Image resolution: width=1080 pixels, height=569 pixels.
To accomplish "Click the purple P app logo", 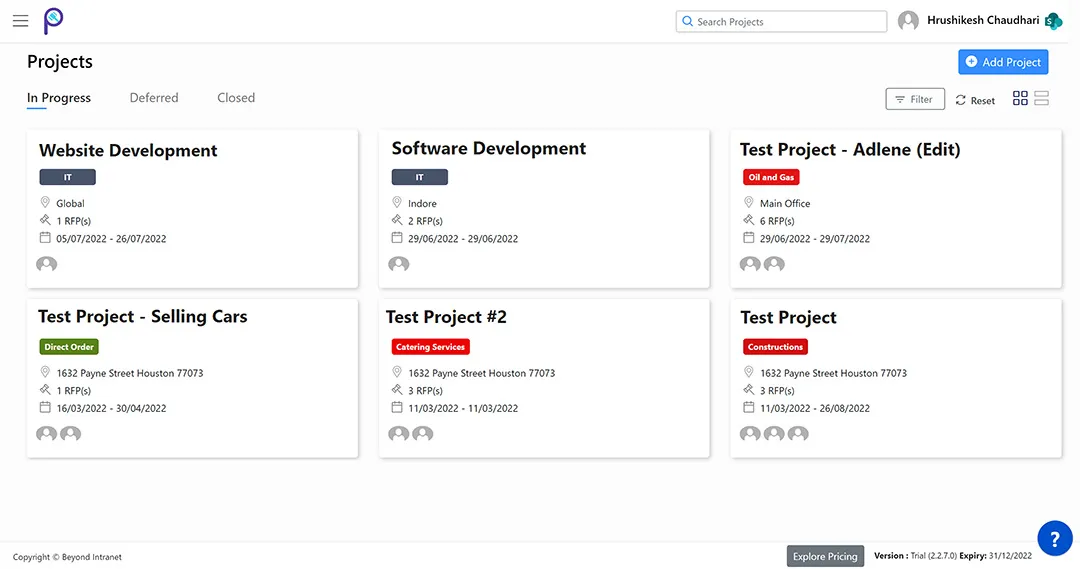I will point(53,21).
